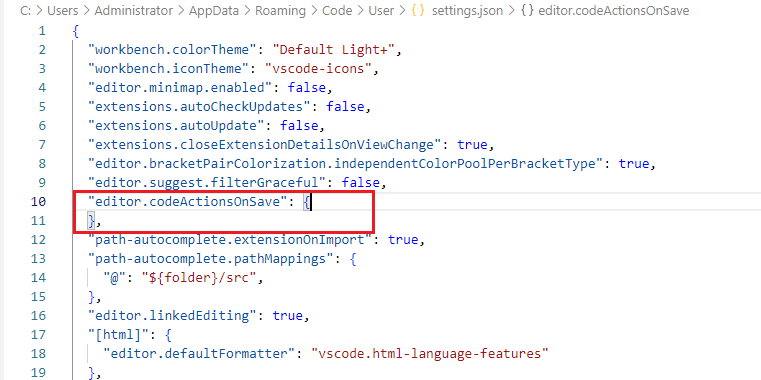Click the "path-autocomplete.pathMappings" key
The height and width of the screenshot is (380, 761).
coord(210,259)
